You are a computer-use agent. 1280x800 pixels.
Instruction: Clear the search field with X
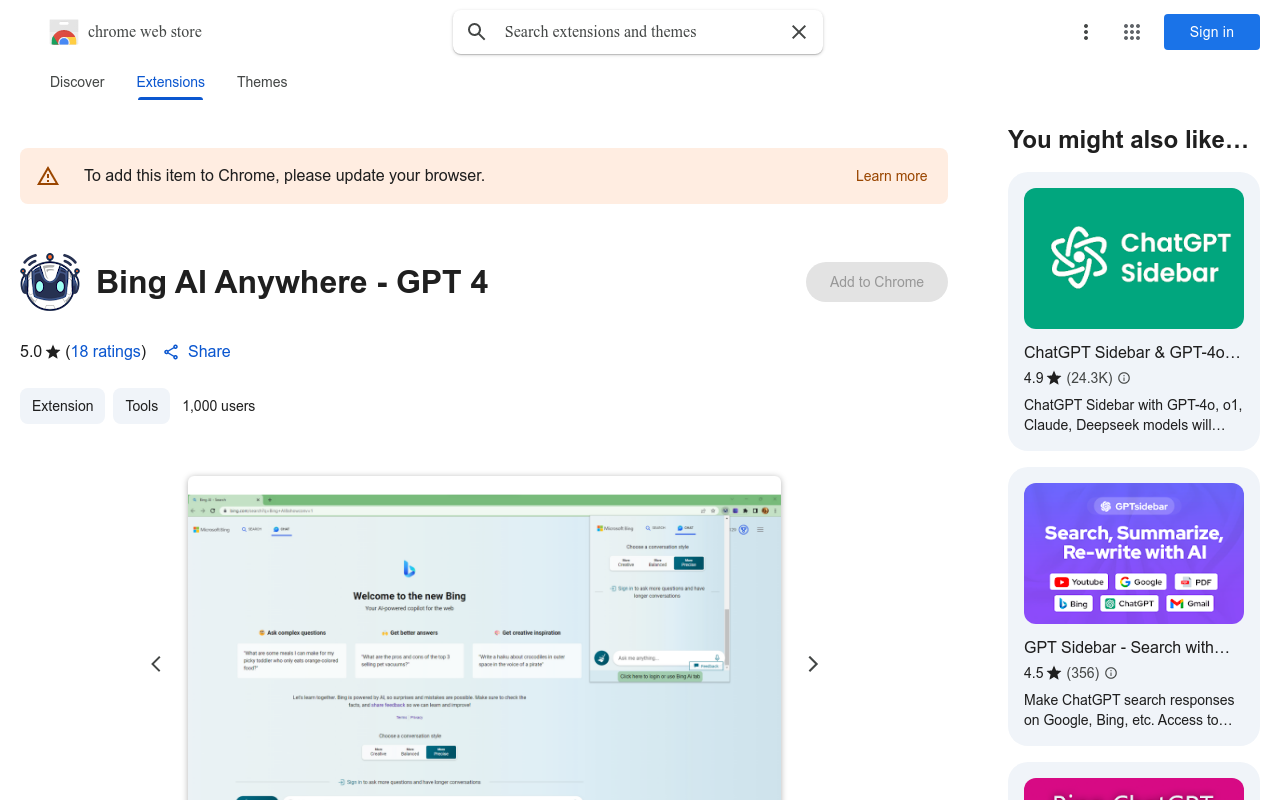799,32
